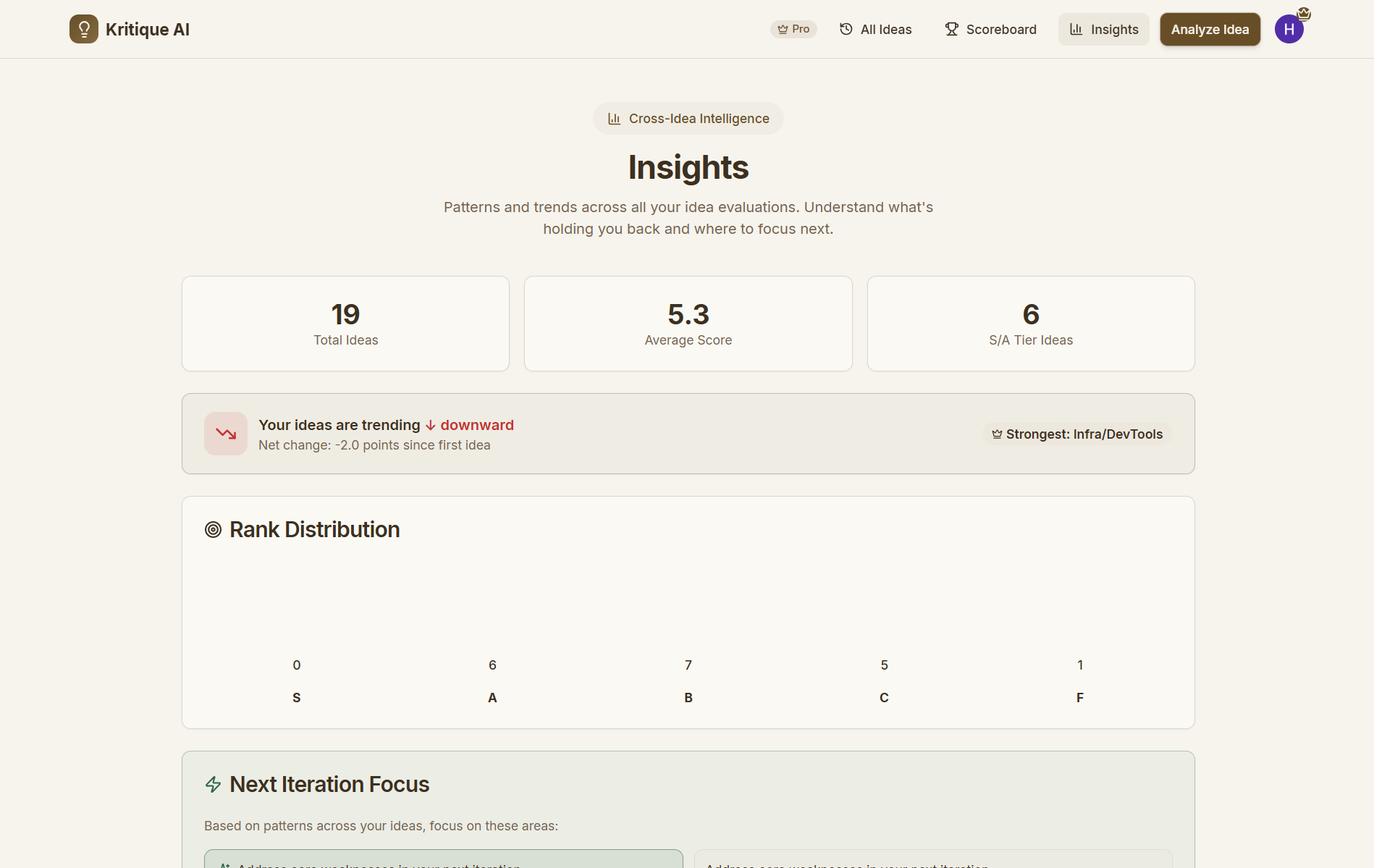
Task: Click the red downward link text
Action: point(476,425)
